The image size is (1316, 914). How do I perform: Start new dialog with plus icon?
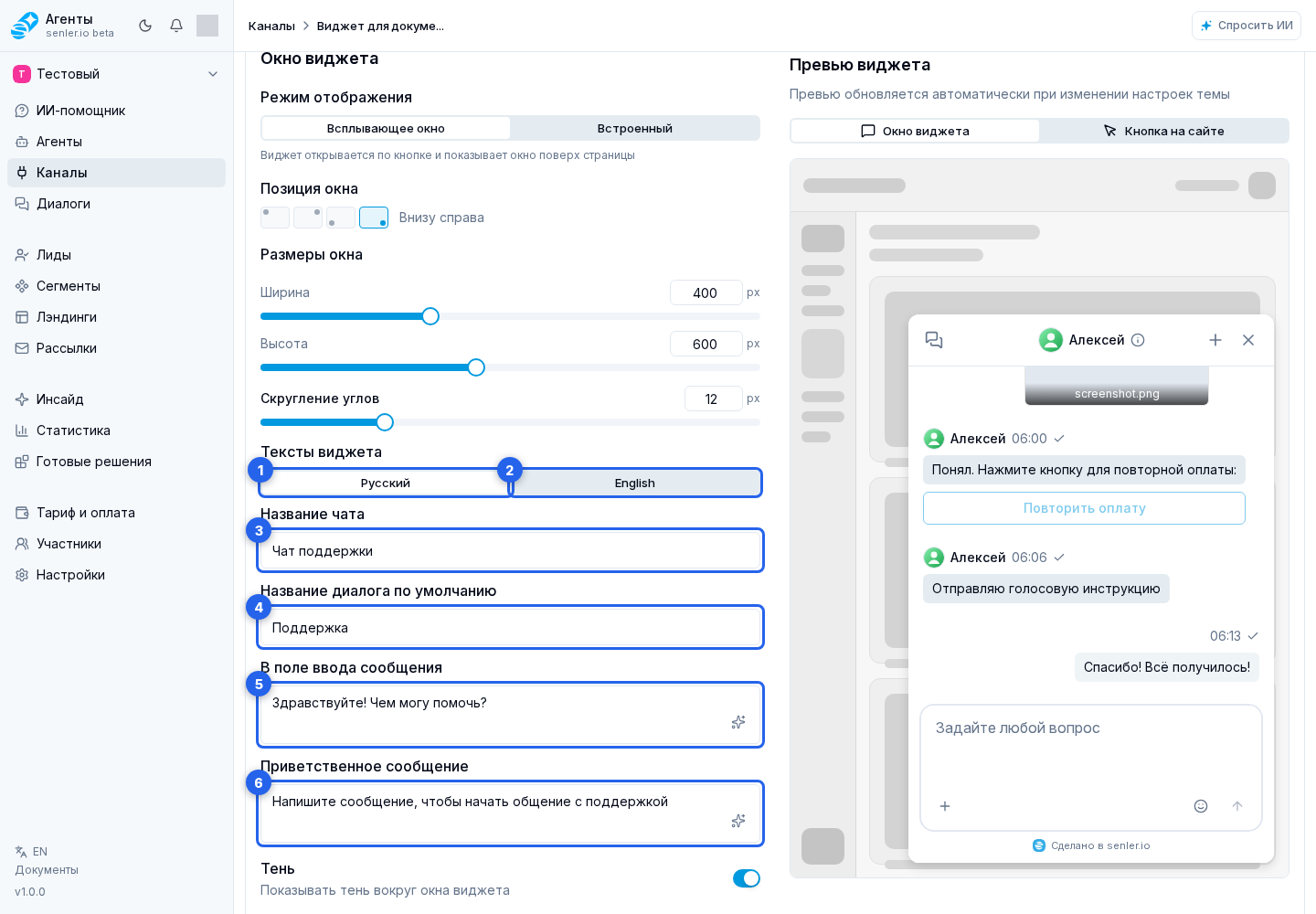pos(1215,340)
